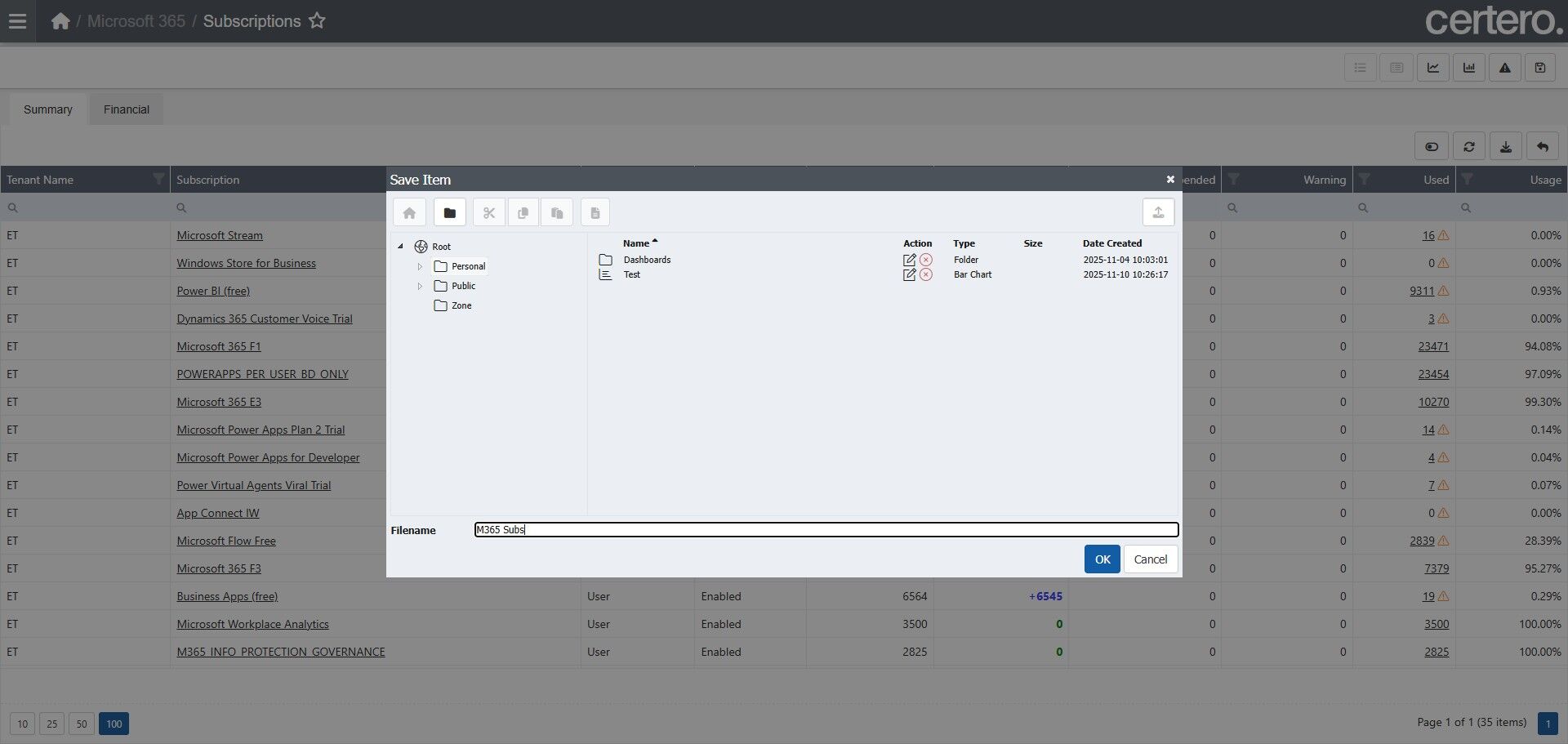Click the new folder icon in dialog
1568x744 pixels.
450,213
